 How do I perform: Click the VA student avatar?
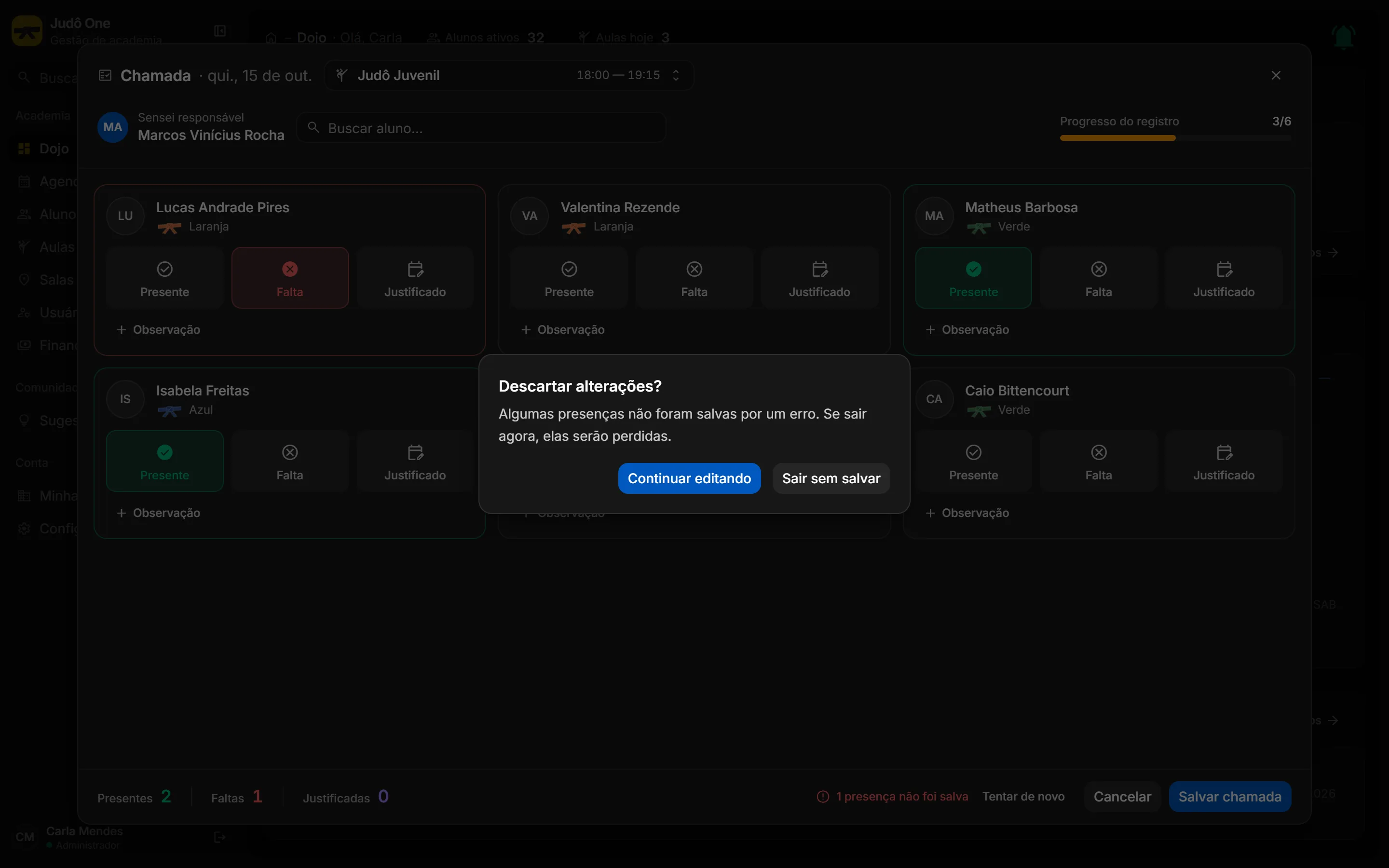coord(529,216)
